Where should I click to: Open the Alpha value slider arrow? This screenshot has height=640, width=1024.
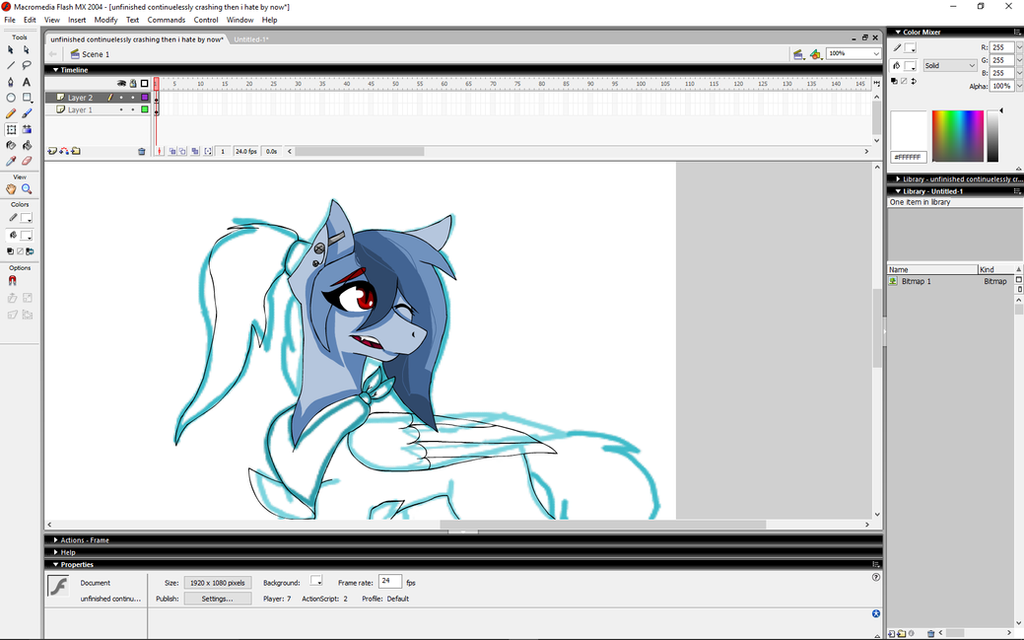pos(1018,86)
